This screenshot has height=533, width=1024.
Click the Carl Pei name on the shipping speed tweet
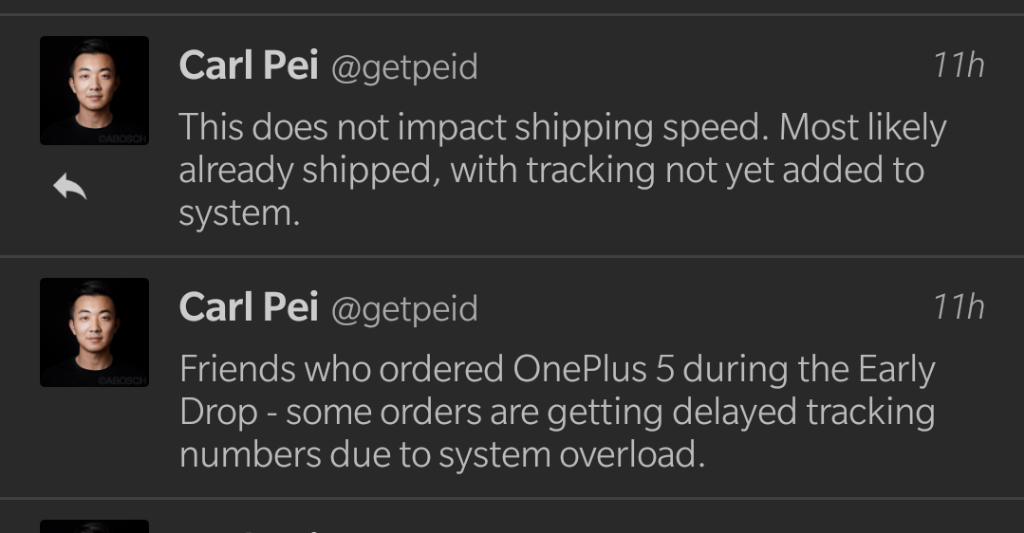coord(248,67)
